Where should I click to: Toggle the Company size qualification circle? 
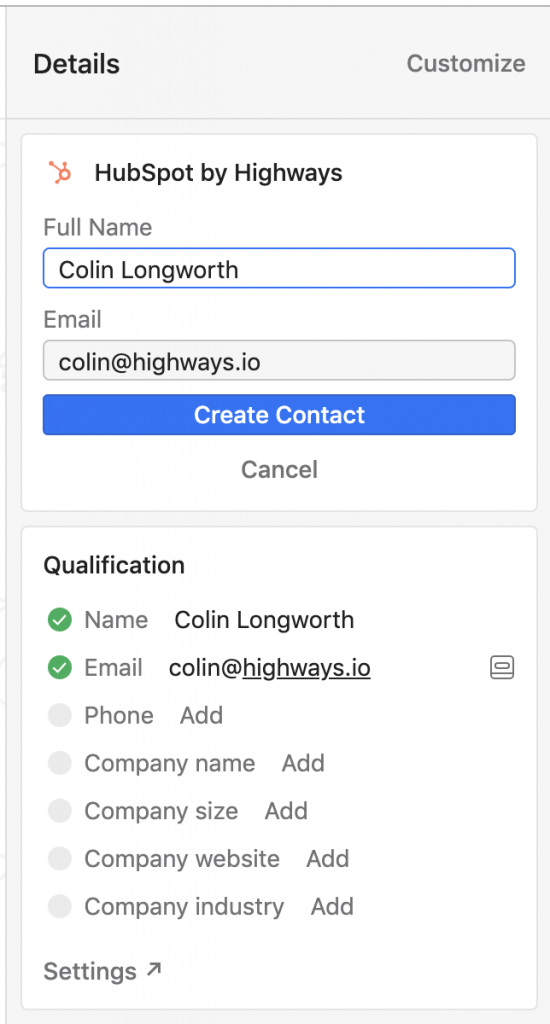coord(59,810)
